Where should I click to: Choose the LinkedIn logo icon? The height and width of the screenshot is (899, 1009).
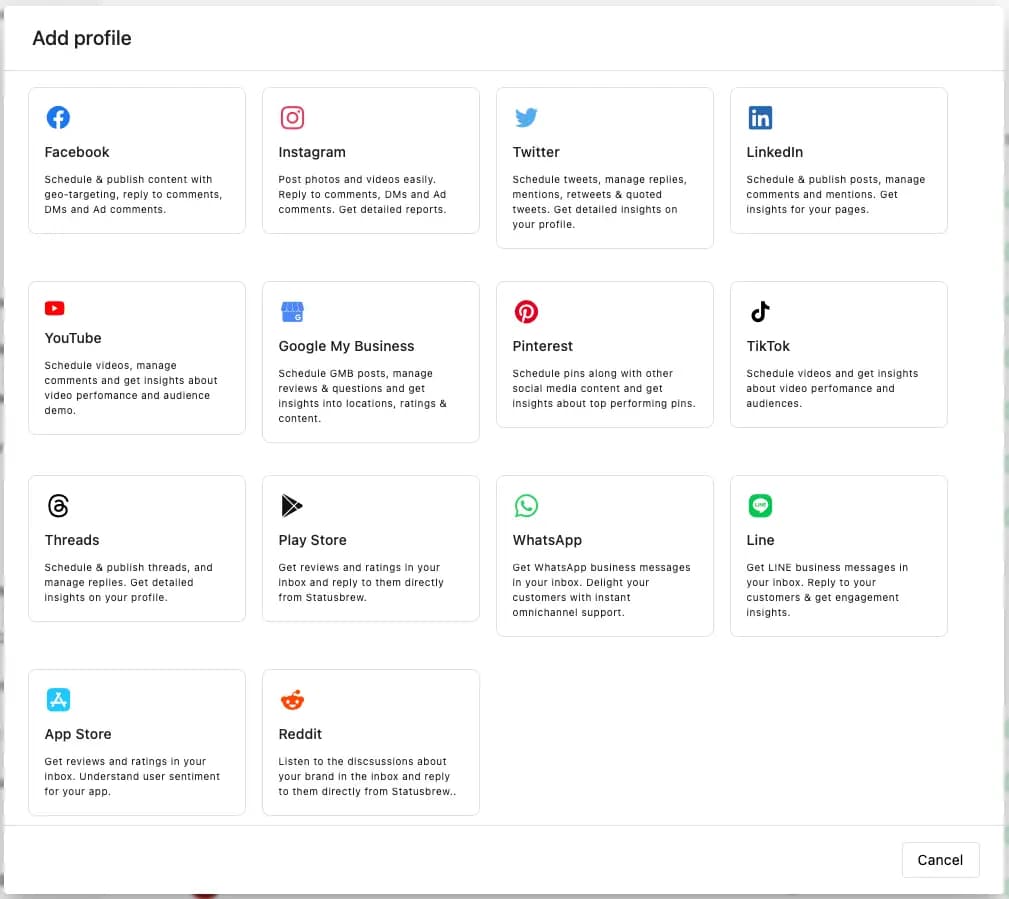click(x=760, y=118)
